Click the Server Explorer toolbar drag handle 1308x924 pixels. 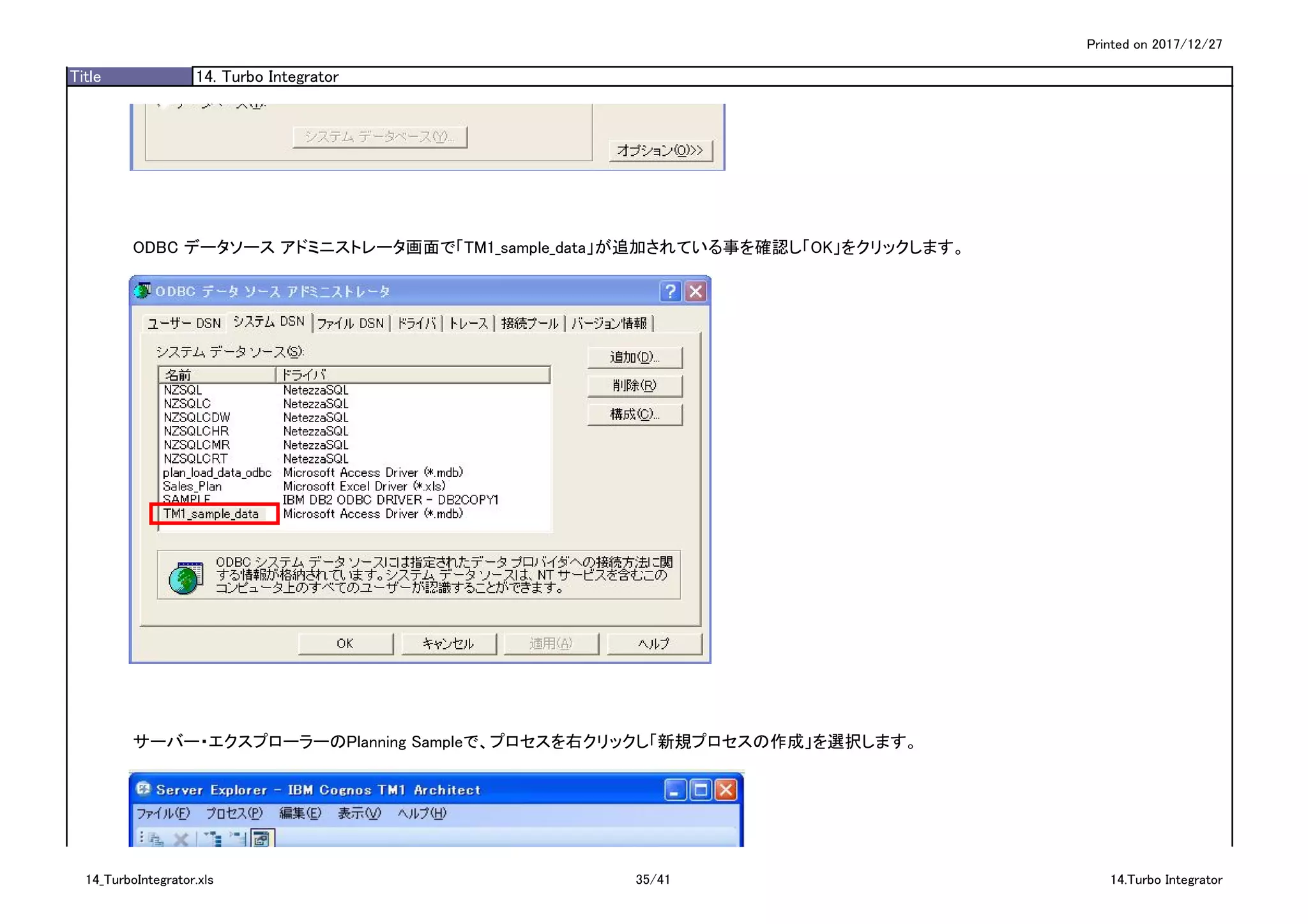141,838
